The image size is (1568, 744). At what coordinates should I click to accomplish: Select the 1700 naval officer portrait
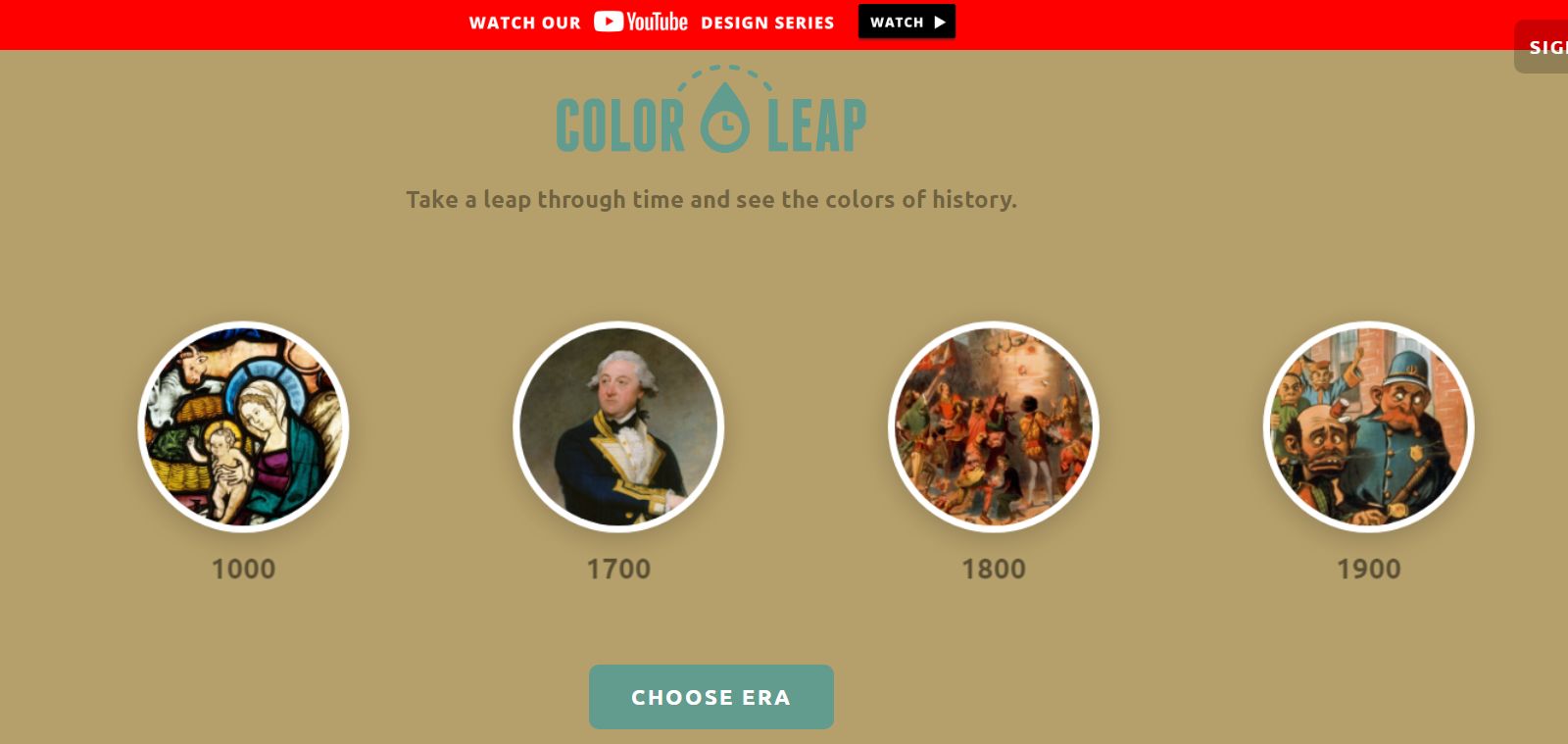point(618,426)
